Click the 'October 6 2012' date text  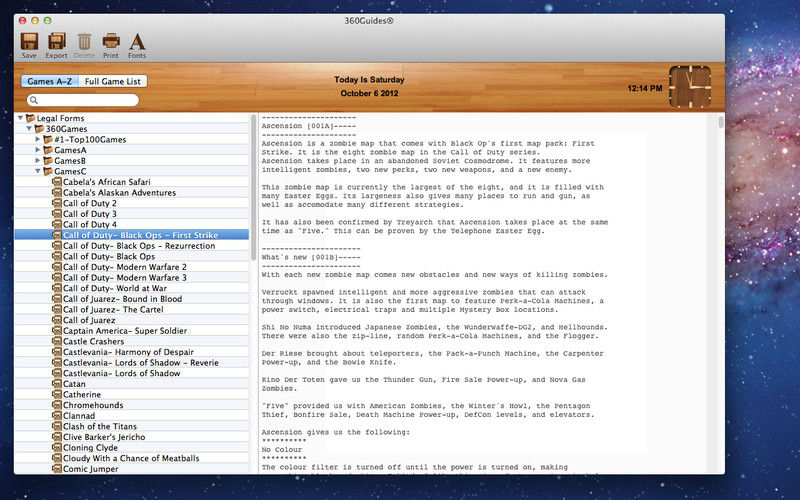tap(369, 93)
